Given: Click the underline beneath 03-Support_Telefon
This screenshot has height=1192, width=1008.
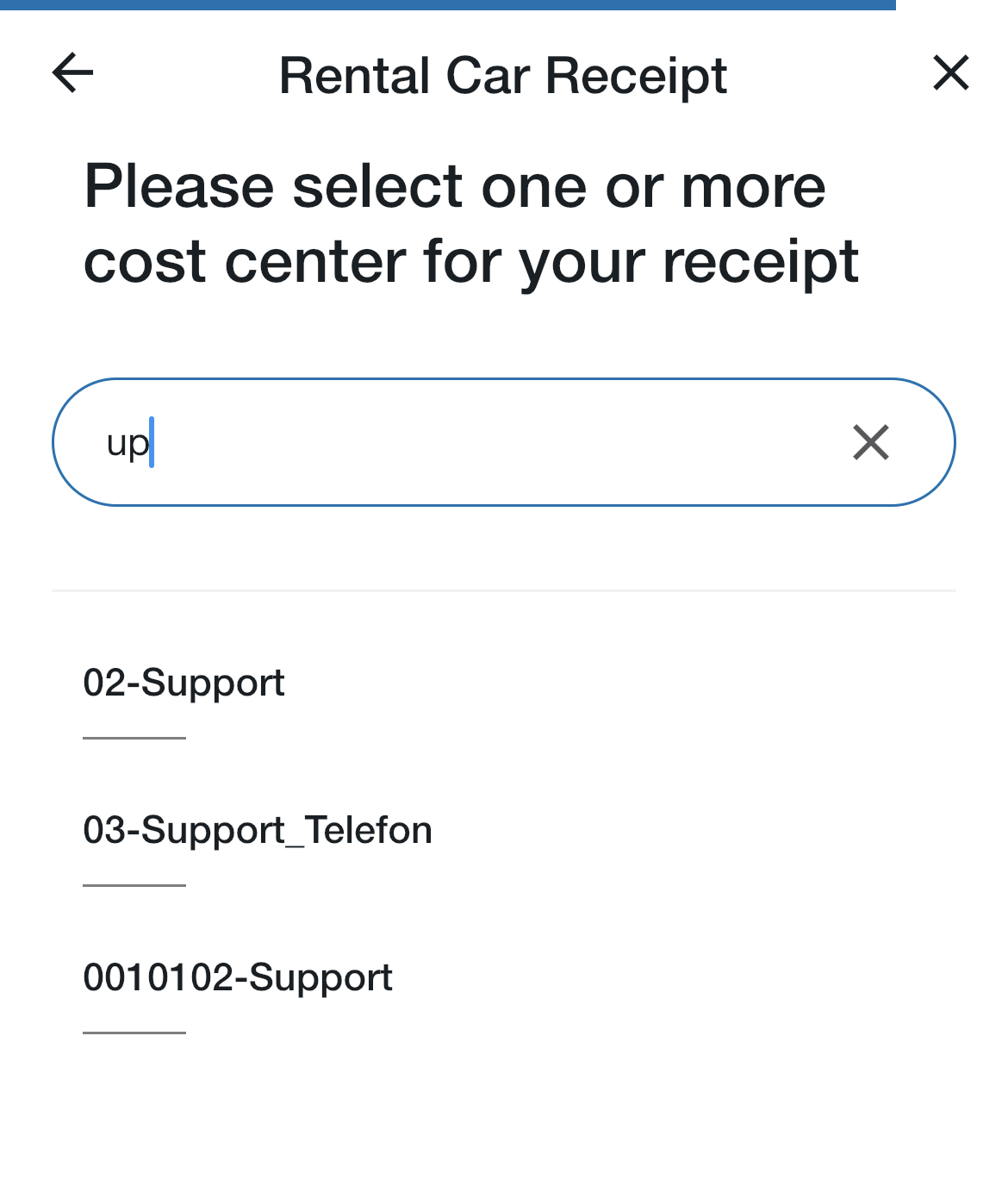Looking at the screenshot, I should (x=134, y=885).
